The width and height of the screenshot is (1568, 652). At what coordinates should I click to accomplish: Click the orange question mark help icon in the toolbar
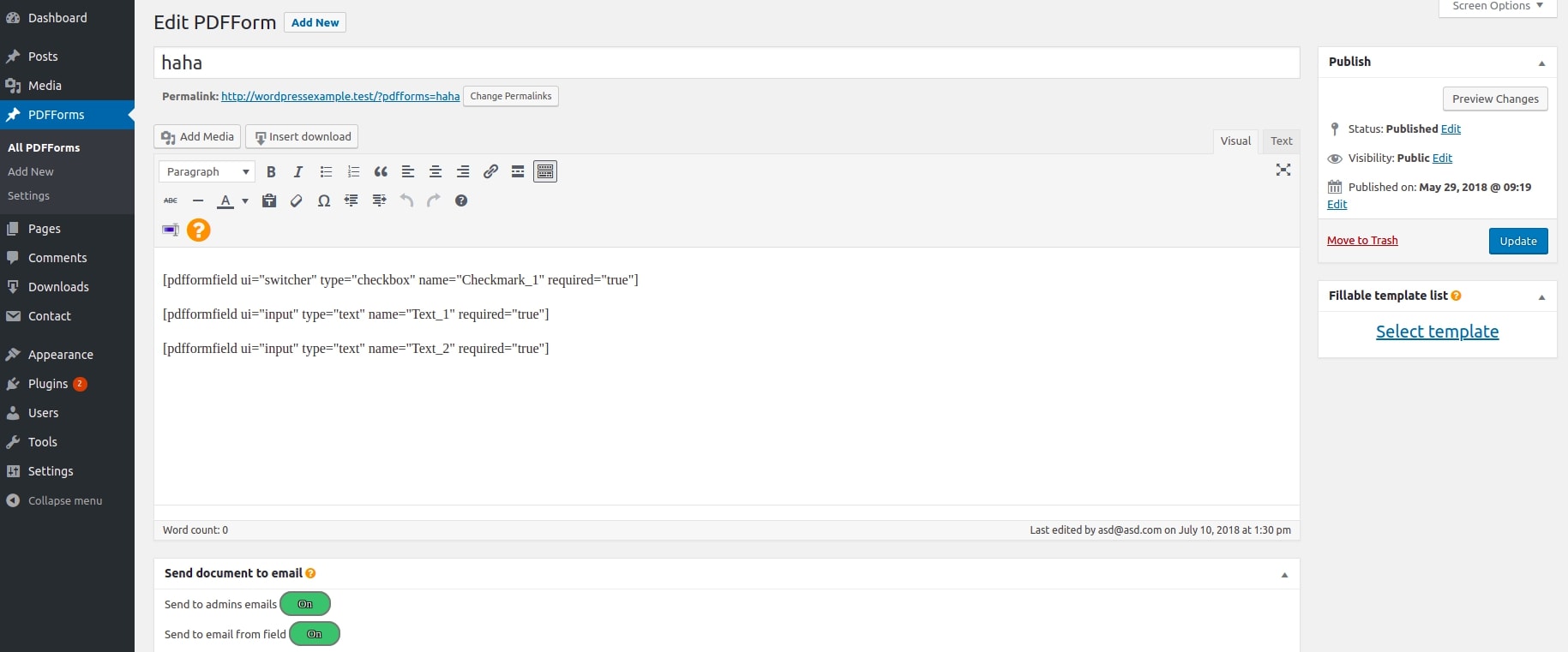(x=198, y=230)
